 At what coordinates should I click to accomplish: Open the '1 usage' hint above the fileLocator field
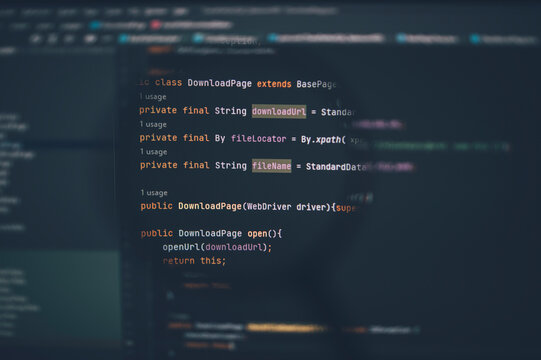153,124
